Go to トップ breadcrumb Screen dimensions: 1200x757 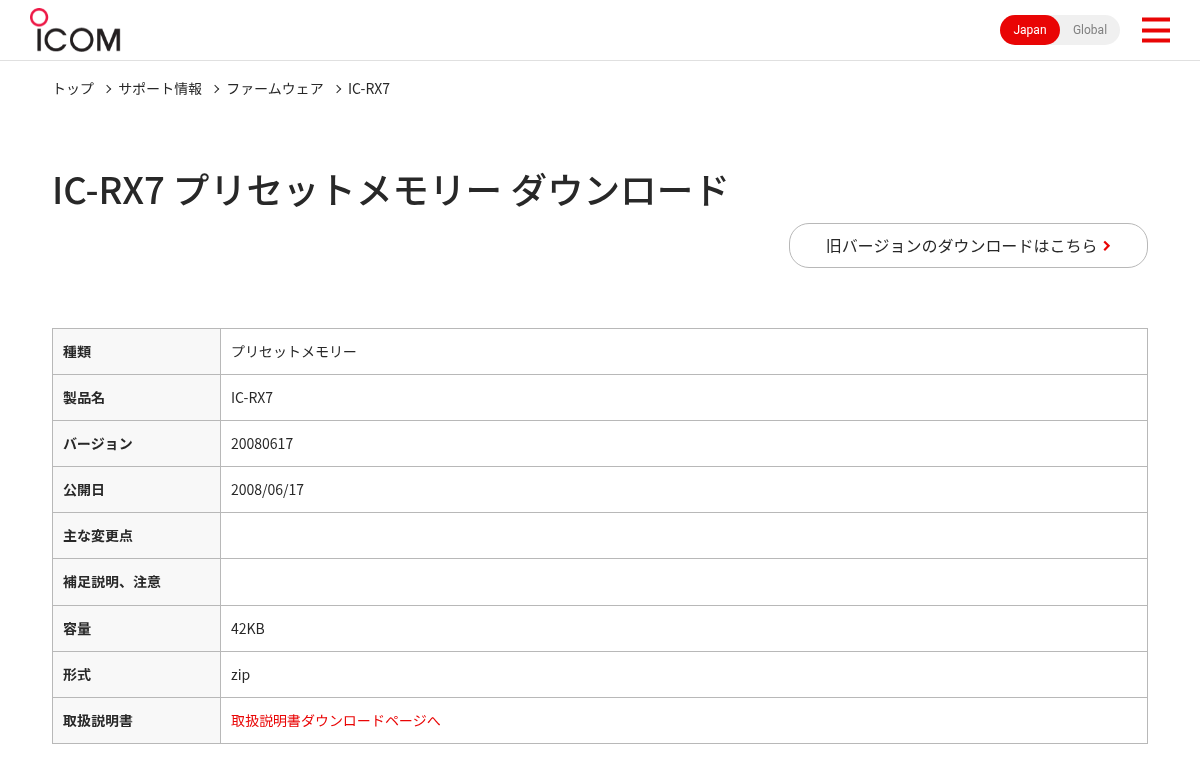point(73,88)
